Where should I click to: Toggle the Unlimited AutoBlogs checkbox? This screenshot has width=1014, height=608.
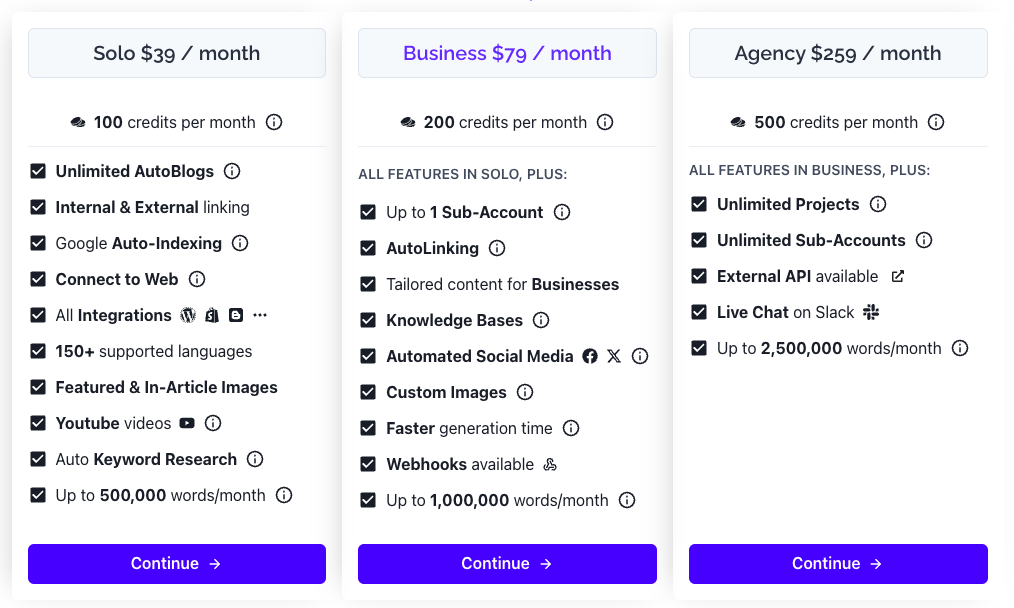pos(38,171)
